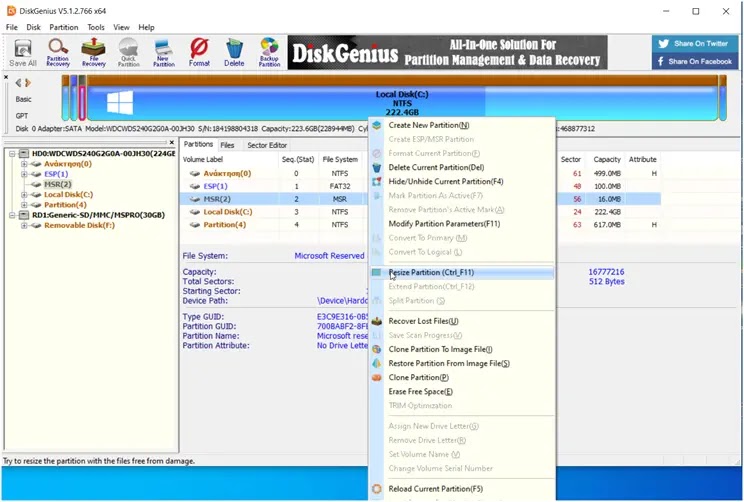
Task: Open the Partition menu
Action: (x=64, y=28)
